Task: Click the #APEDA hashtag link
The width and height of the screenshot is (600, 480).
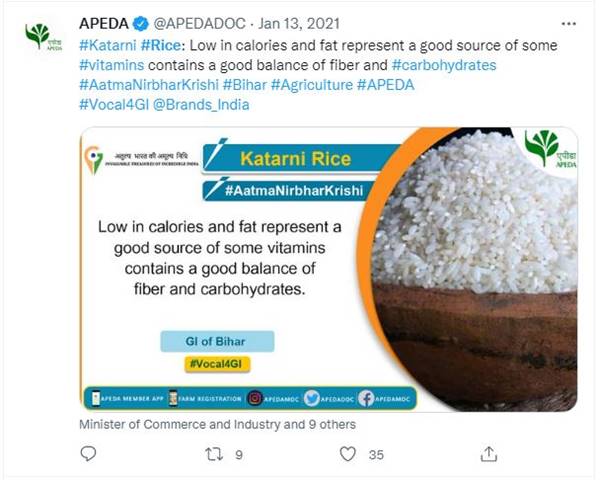Action: pos(385,85)
